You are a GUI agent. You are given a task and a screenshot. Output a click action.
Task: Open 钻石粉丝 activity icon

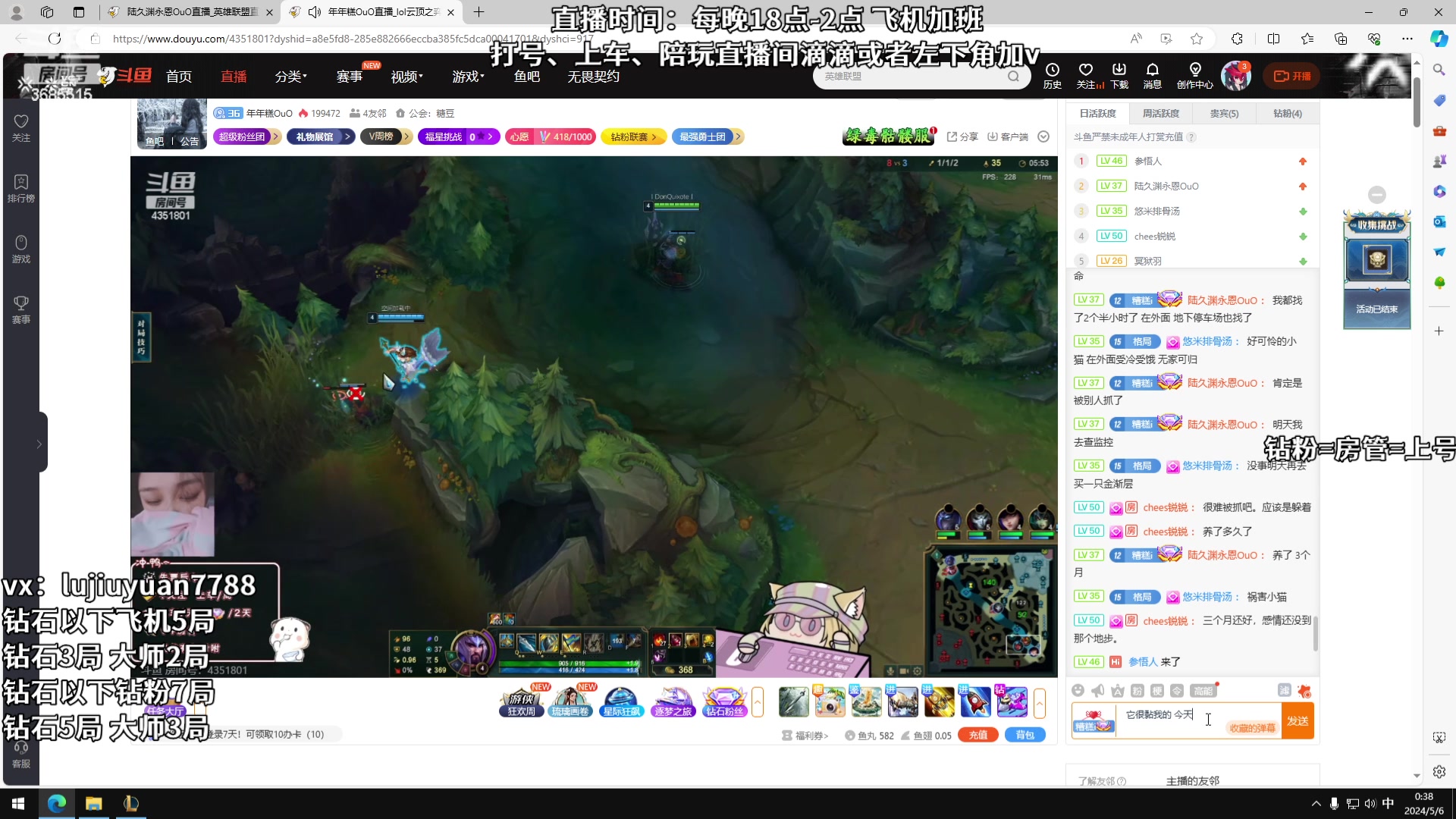724,701
